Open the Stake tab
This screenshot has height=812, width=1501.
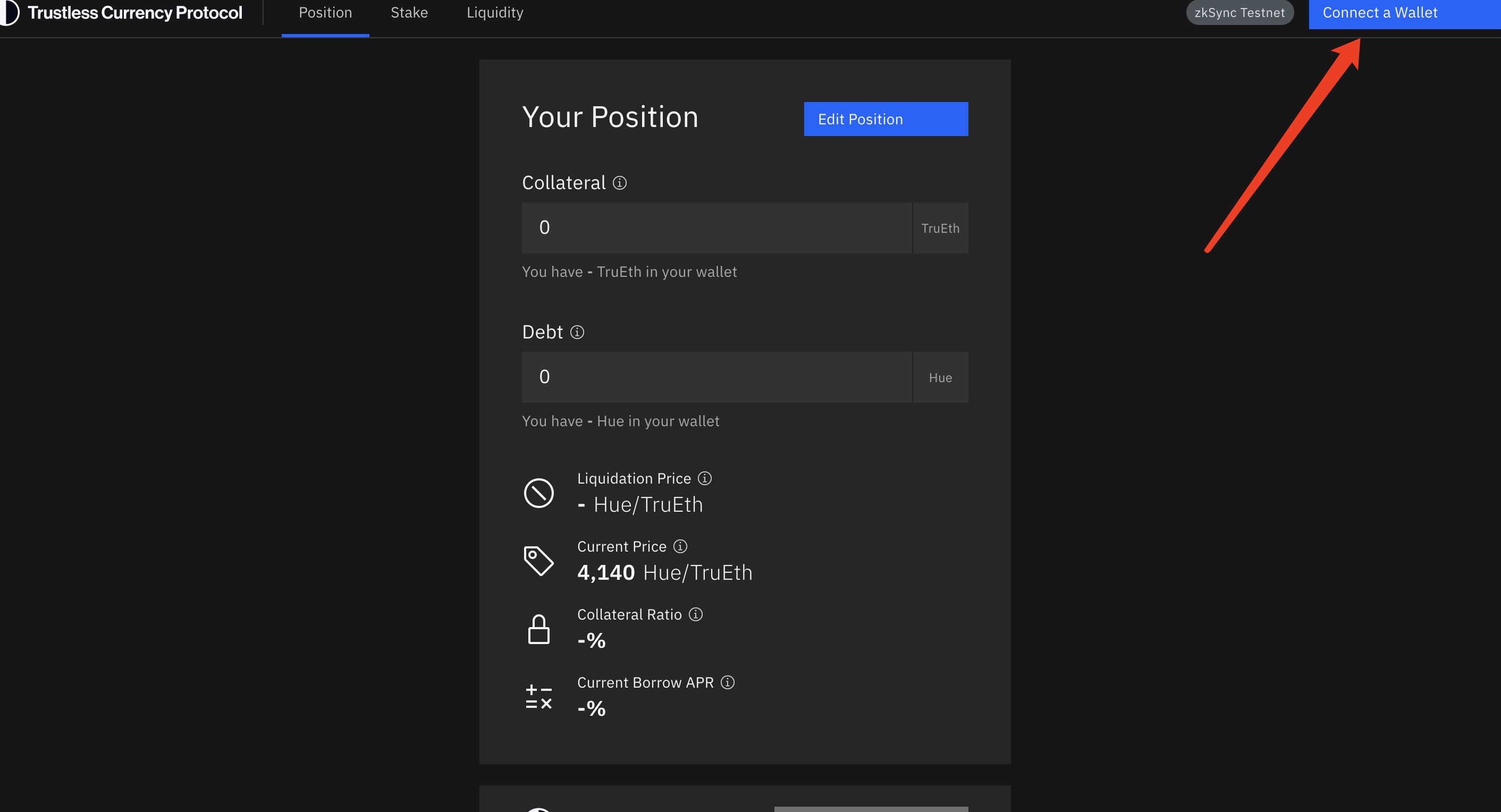(409, 13)
